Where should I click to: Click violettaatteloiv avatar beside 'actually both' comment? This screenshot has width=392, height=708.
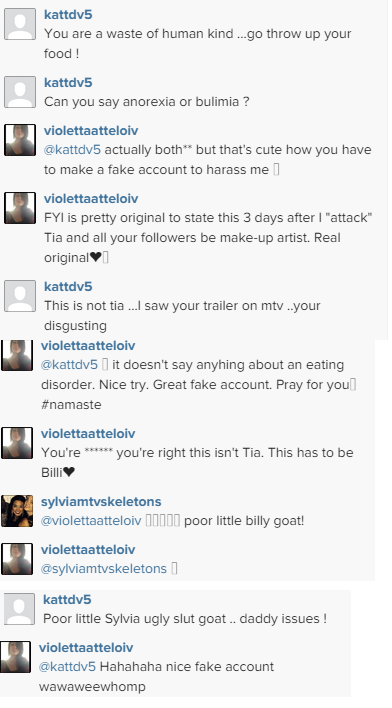pyautogui.click(x=20, y=140)
